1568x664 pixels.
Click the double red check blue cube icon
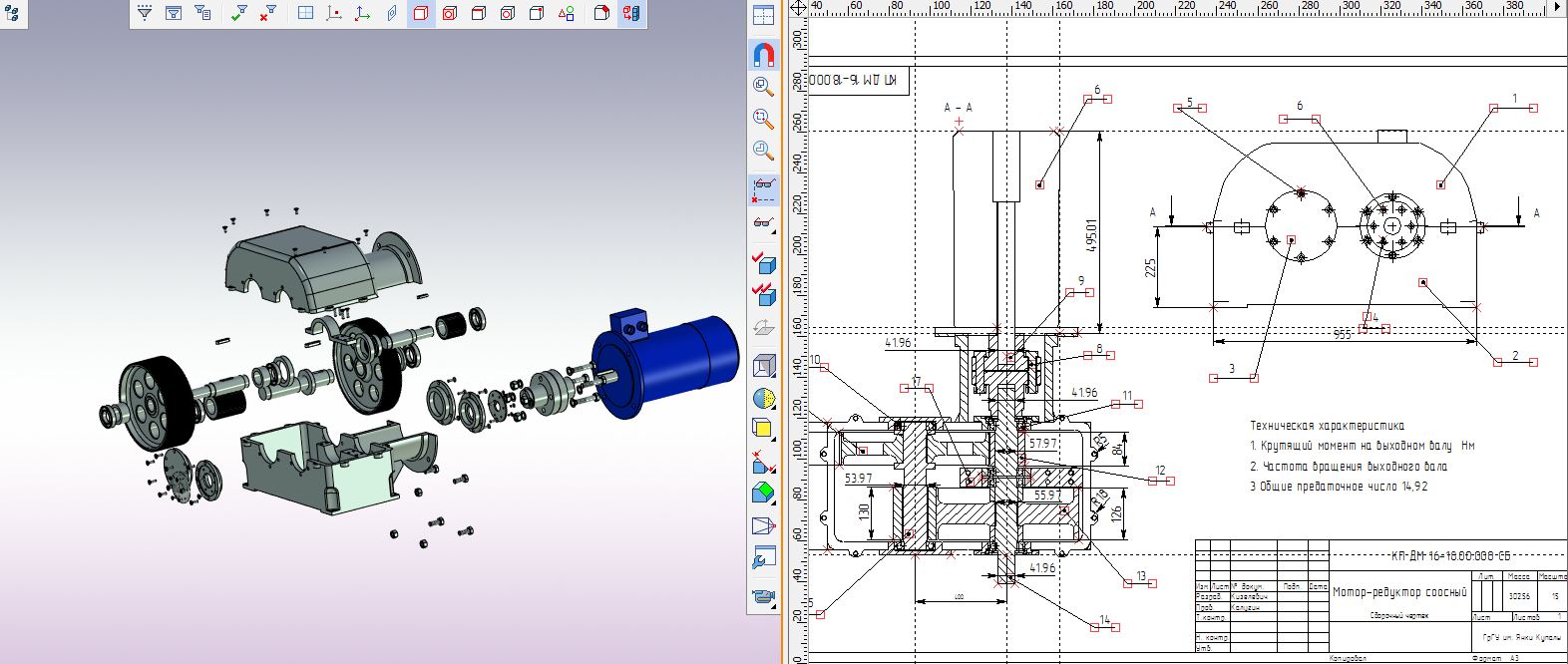click(x=764, y=293)
